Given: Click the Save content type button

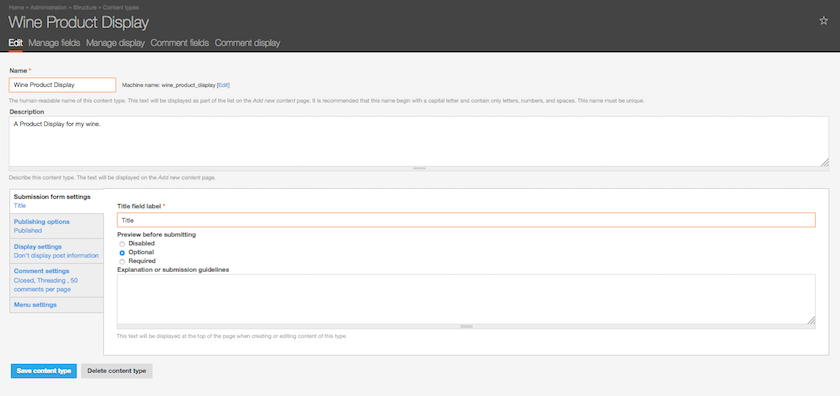Looking at the screenshot, I should (x=44, y=371).
